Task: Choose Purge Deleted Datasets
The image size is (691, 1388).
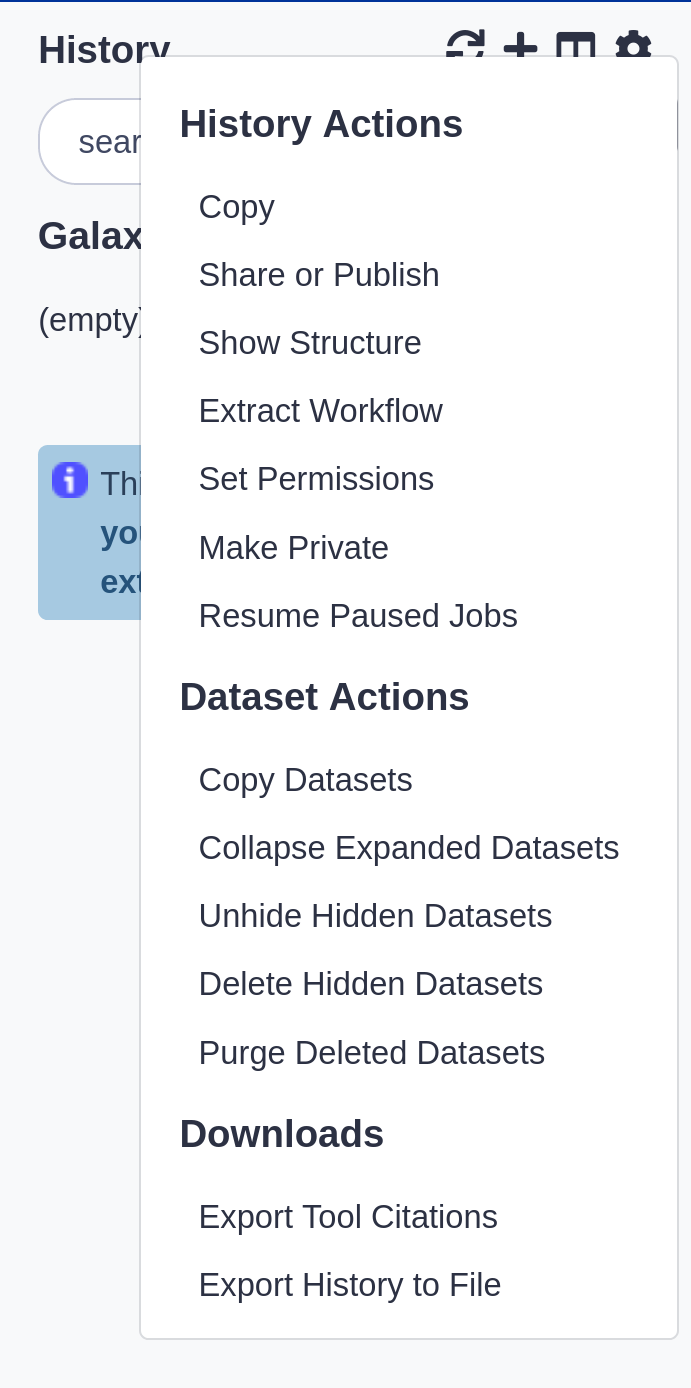Action: point(372,1053)
